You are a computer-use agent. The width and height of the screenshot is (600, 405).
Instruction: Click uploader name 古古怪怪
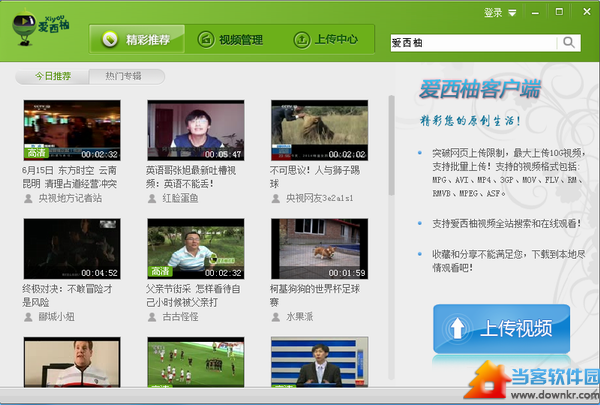[x=180, y=317]
